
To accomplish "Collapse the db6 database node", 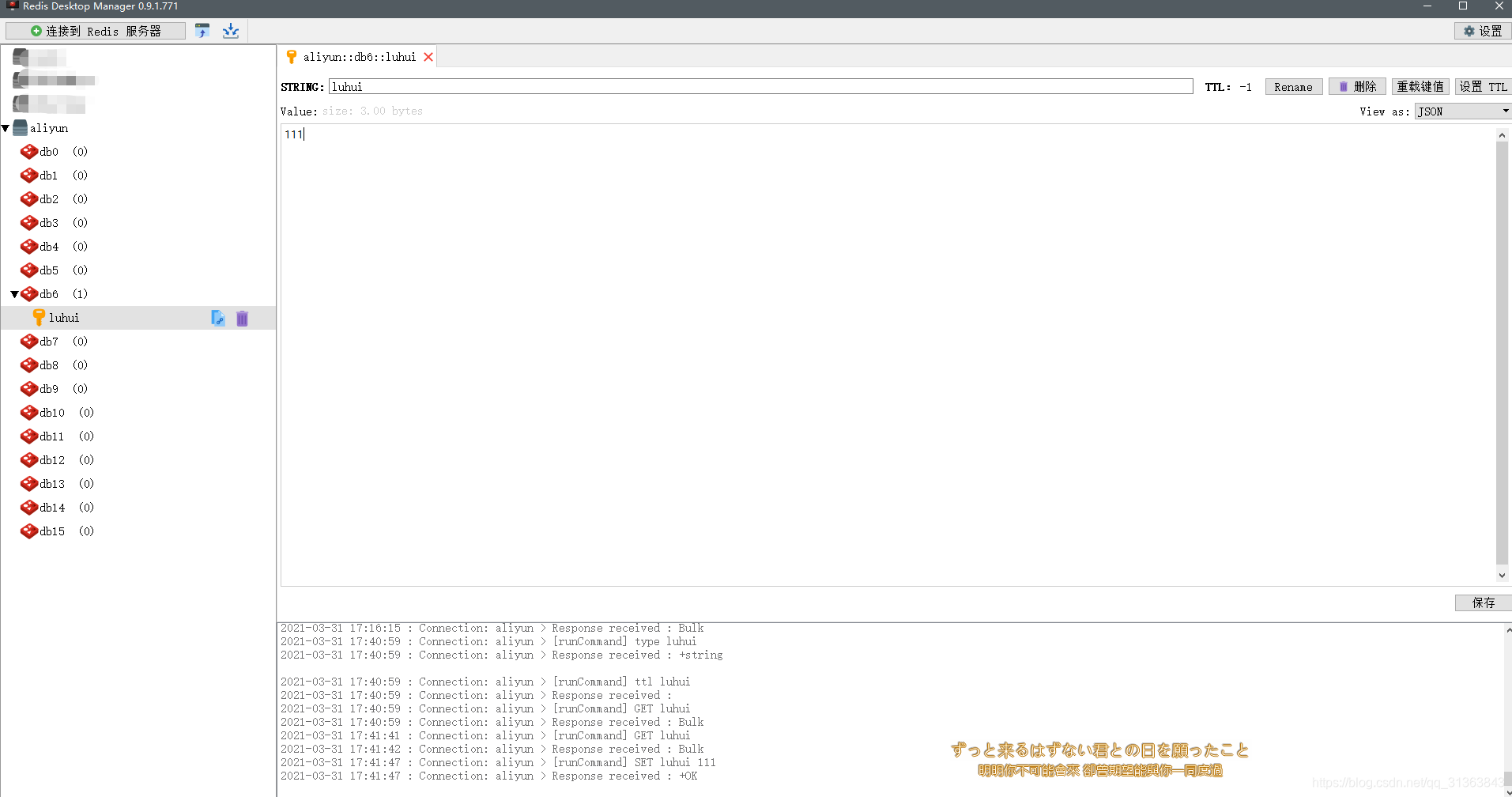I will (14, 294).
